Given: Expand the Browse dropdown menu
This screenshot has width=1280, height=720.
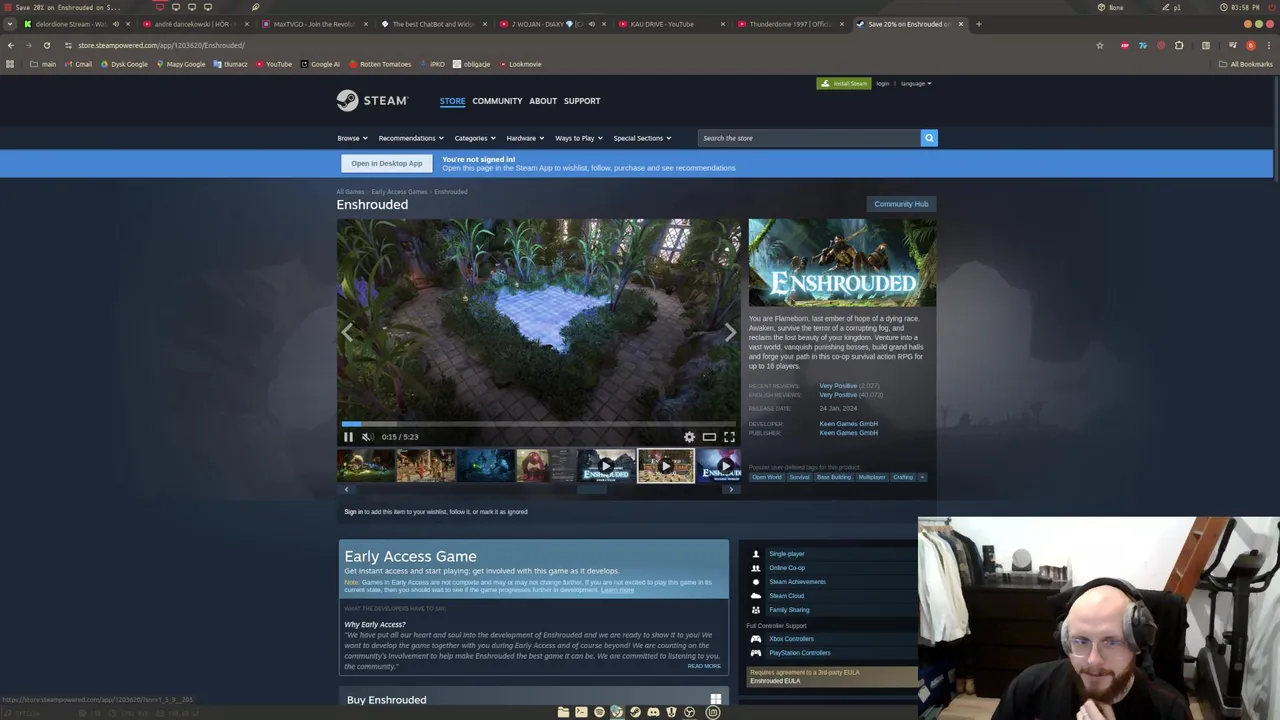Looking at the screenshot, I should tap(352, 138).
